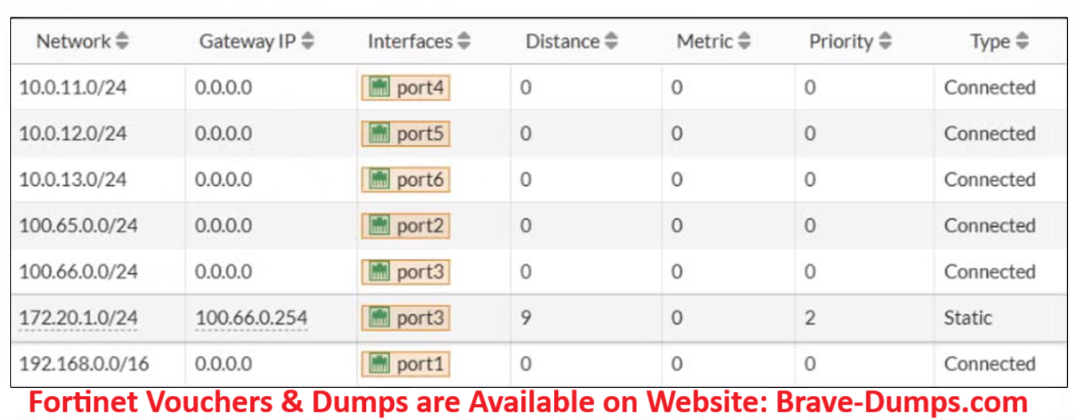Select the 100.65.0.0/24 network entry

pos(78,226)
